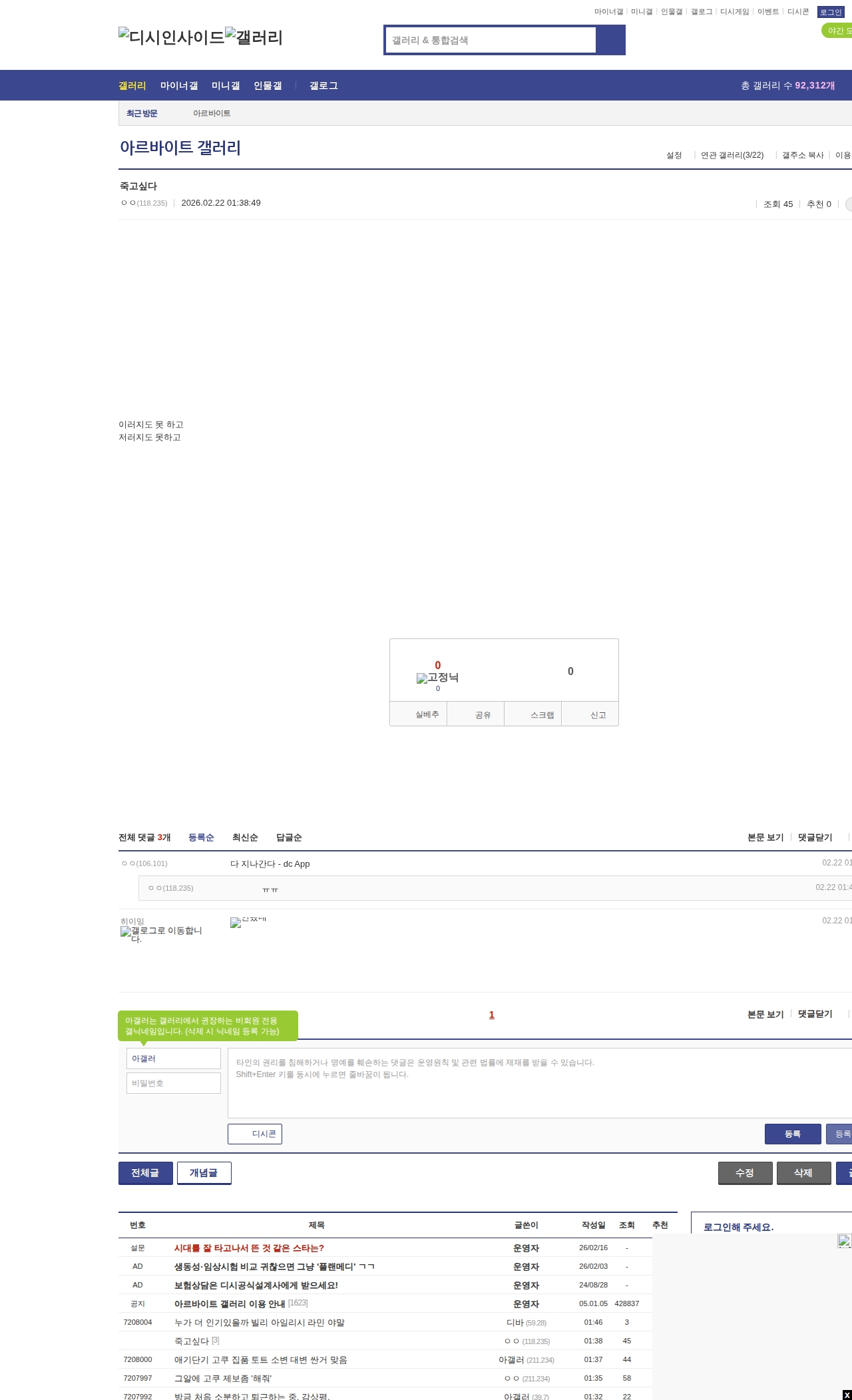Viewport: 852px width, 1400px height.
Task: Click the 디시인사이드 logo image
Action: click(x=172, y=37)
